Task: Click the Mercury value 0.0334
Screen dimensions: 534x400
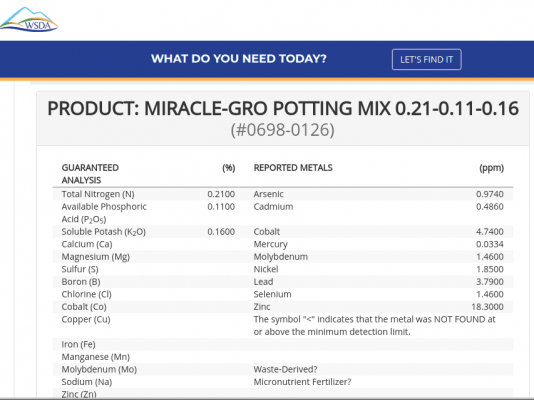Action: (x=490, y=244)
